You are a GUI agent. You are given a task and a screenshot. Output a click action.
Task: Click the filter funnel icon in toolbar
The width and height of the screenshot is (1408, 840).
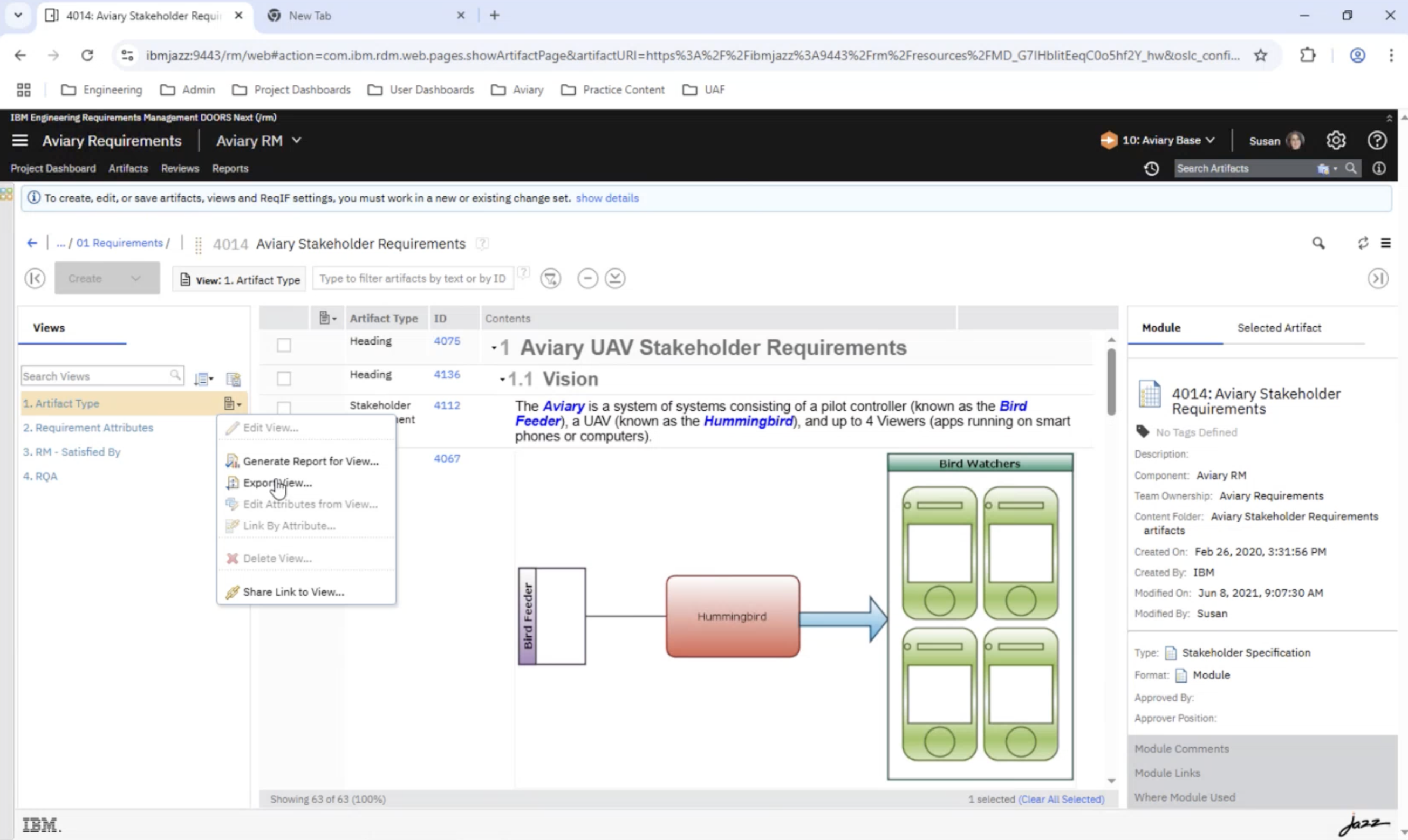point(550,279)
